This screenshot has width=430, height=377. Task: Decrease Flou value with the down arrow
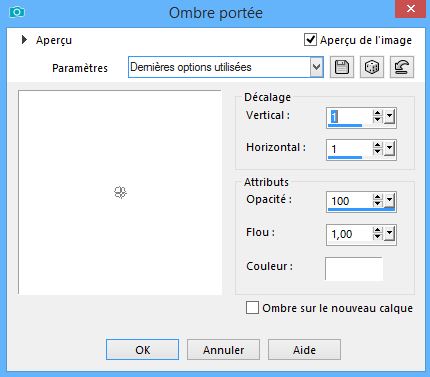[x=377, y=237]
